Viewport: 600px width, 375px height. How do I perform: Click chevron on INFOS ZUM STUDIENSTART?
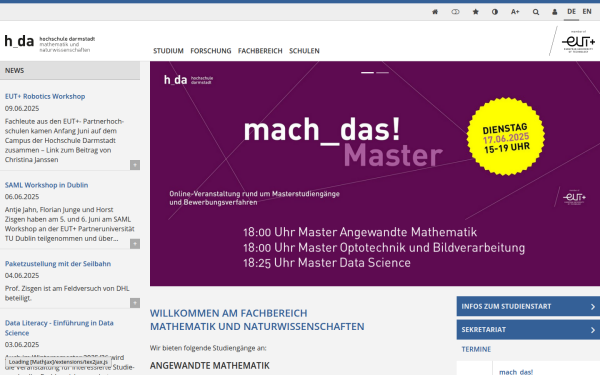tap(593, 307)
